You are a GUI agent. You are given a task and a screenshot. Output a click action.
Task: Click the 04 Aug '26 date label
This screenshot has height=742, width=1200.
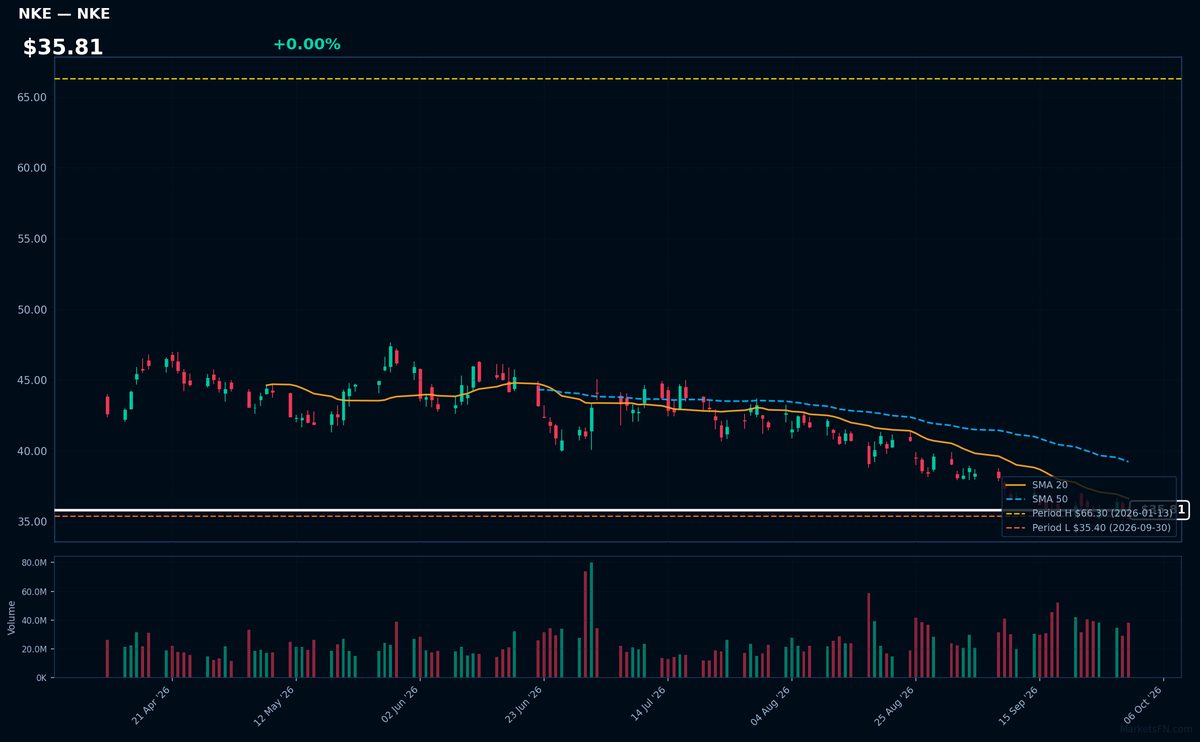click(770, 705)
